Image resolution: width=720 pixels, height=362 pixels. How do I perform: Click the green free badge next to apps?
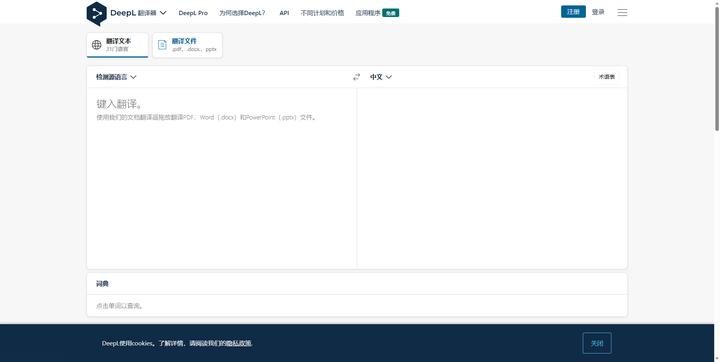click(x=391, y=13)
